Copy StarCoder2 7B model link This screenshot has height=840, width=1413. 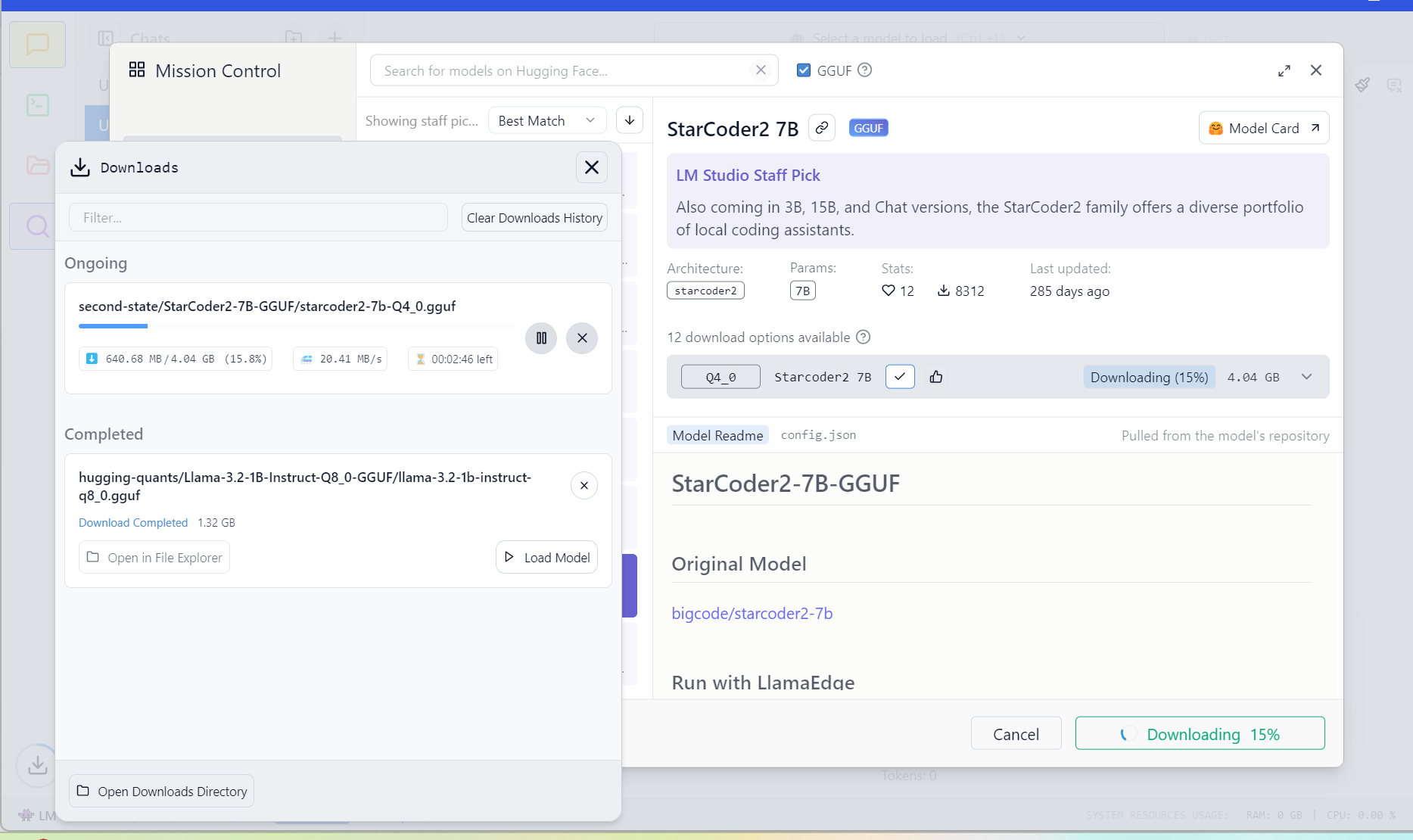[x=821, y=128]
